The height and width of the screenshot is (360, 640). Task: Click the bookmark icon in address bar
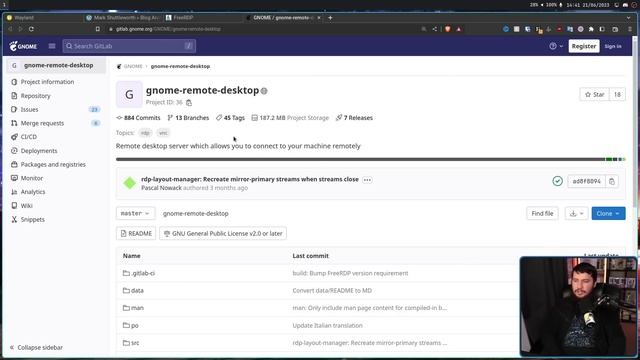pyautogui.click(x=98, y=29)
